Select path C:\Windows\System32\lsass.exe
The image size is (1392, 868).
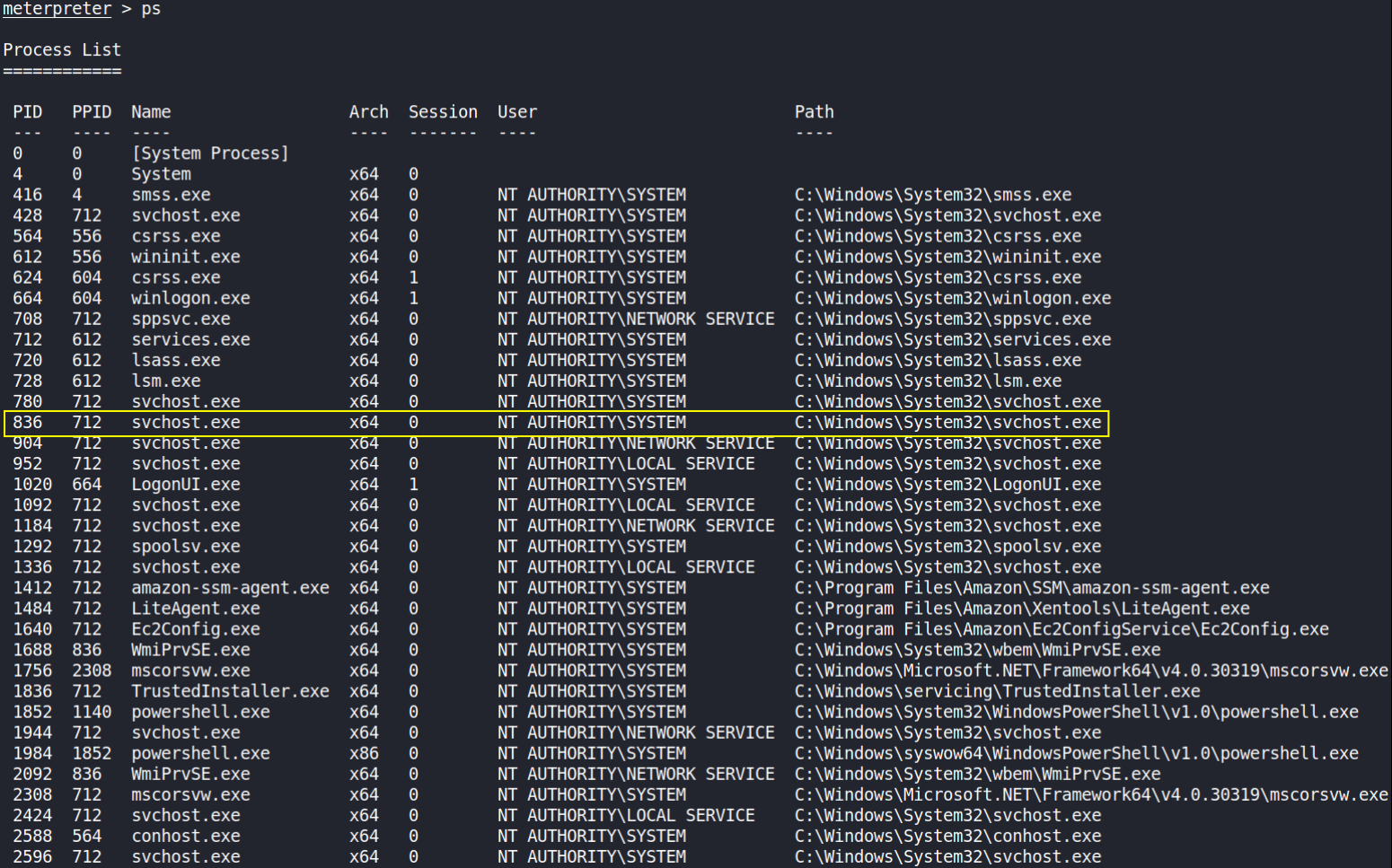(938, 360)
